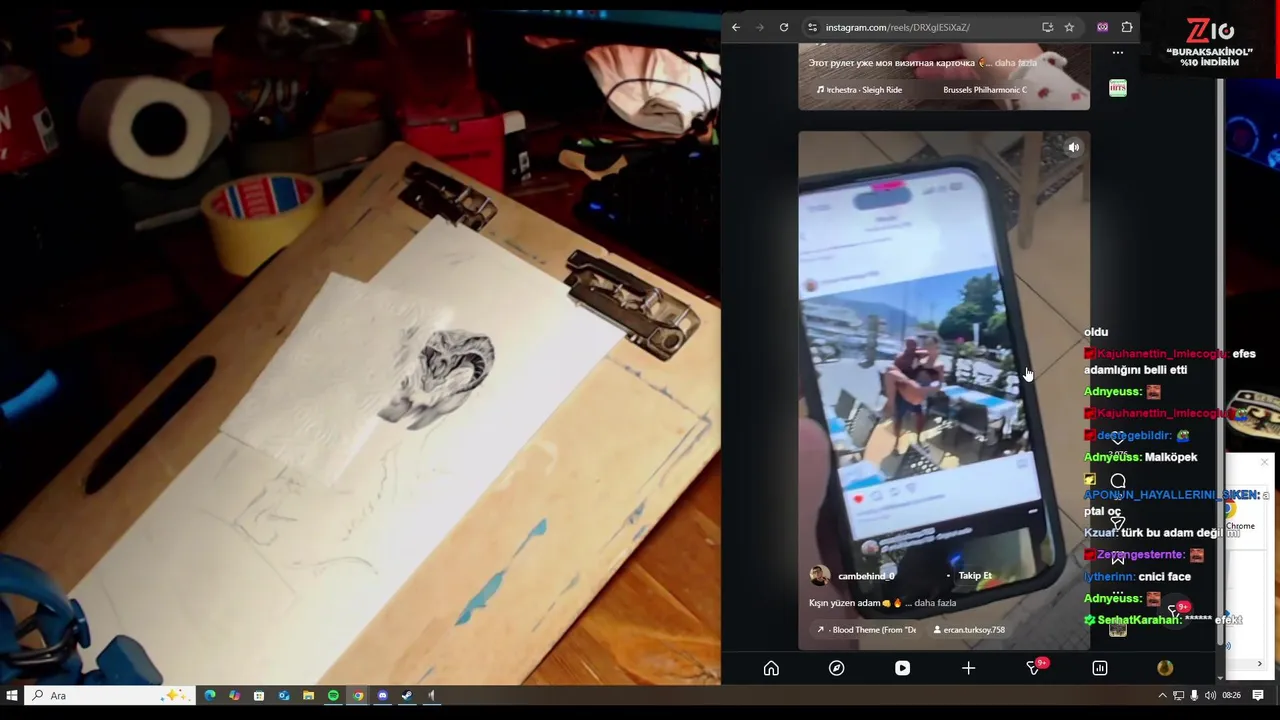This screenshot has height=720, width=1280.
Task: Open the Windows Start menu
Action: click(12, 695)
